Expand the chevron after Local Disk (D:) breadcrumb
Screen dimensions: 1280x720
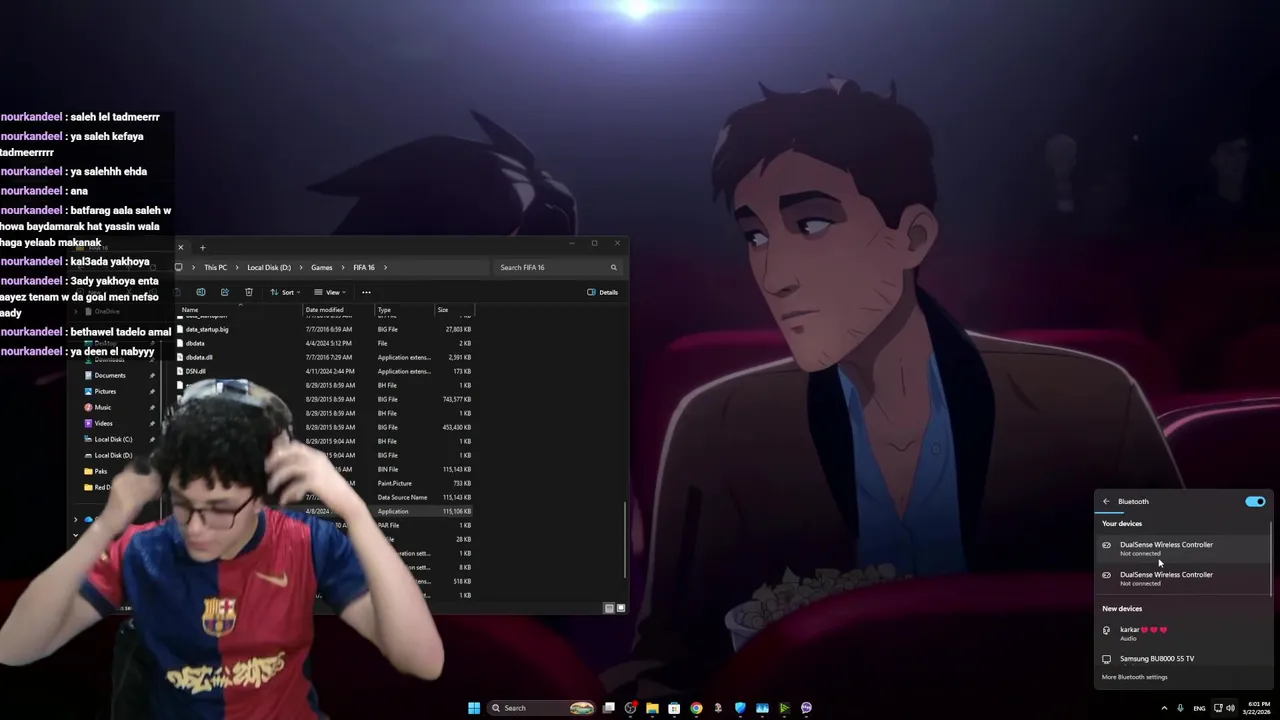301,267
